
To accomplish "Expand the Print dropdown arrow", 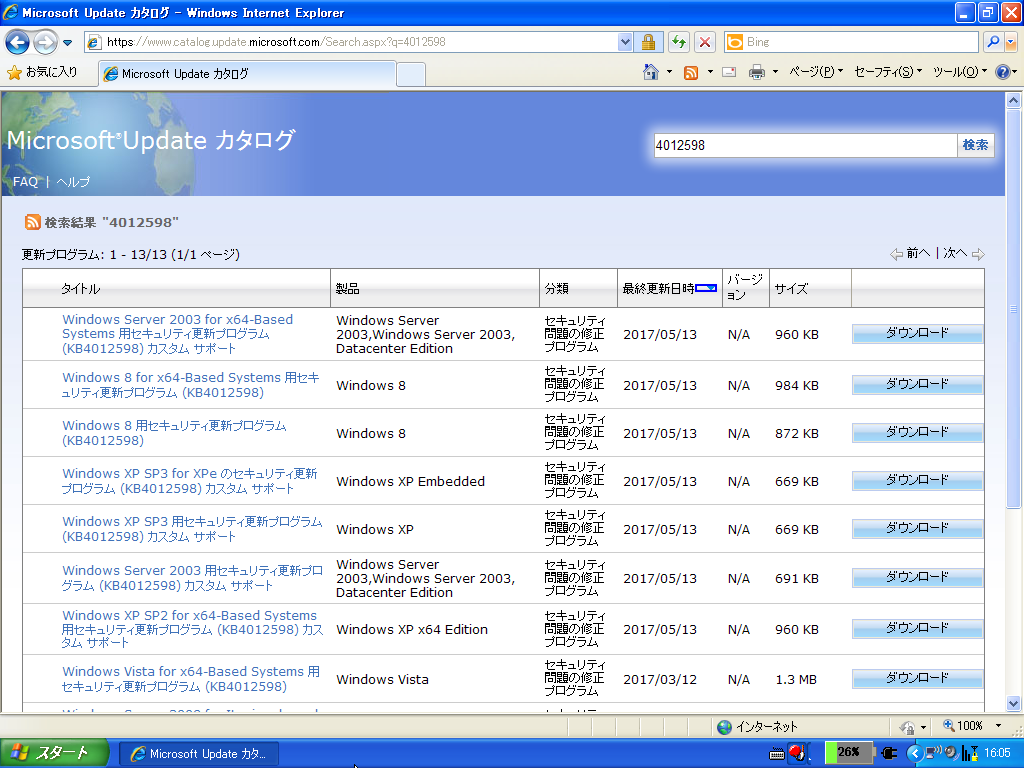I will coord(775,72).
